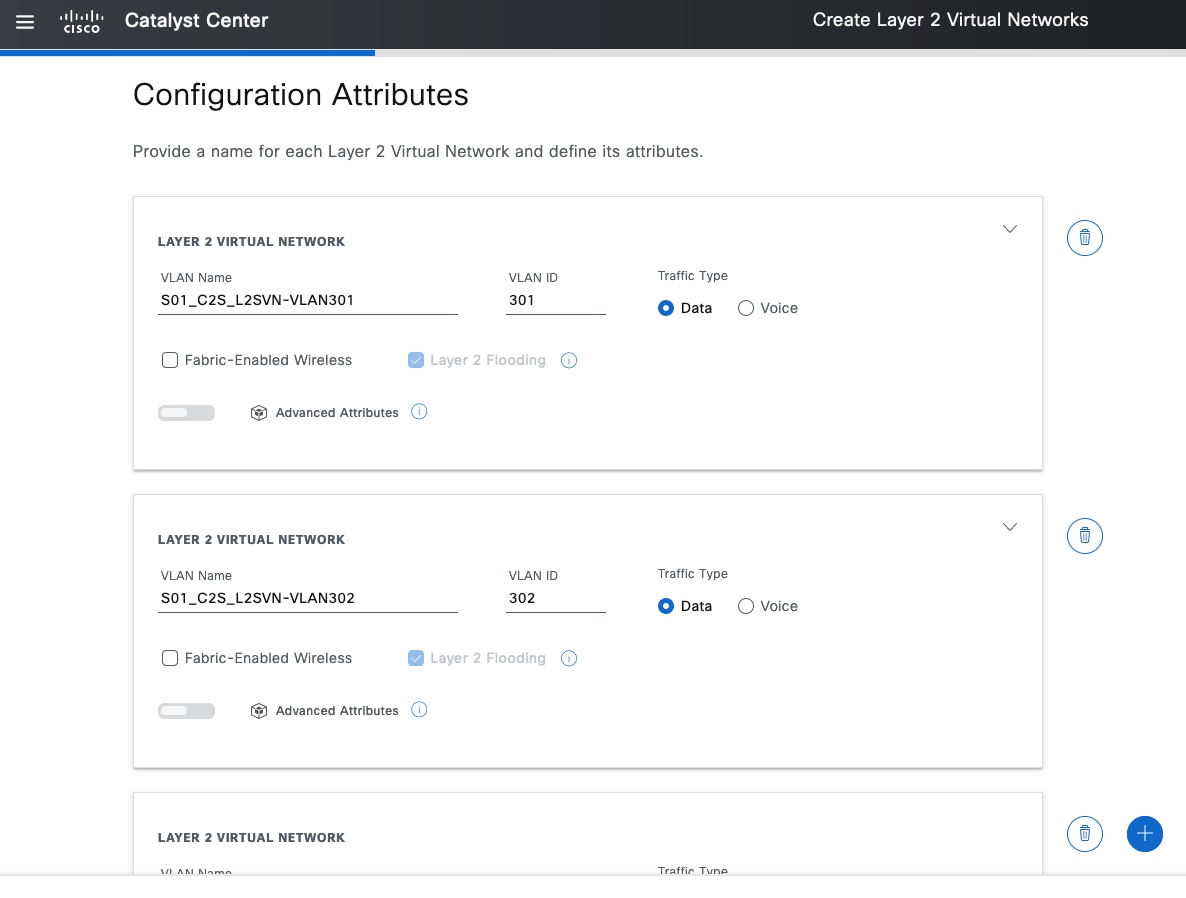This screenshot has height=898, width=1186.
Task: Click the trash icon for third virtual network
Action: coord(1085,834)
